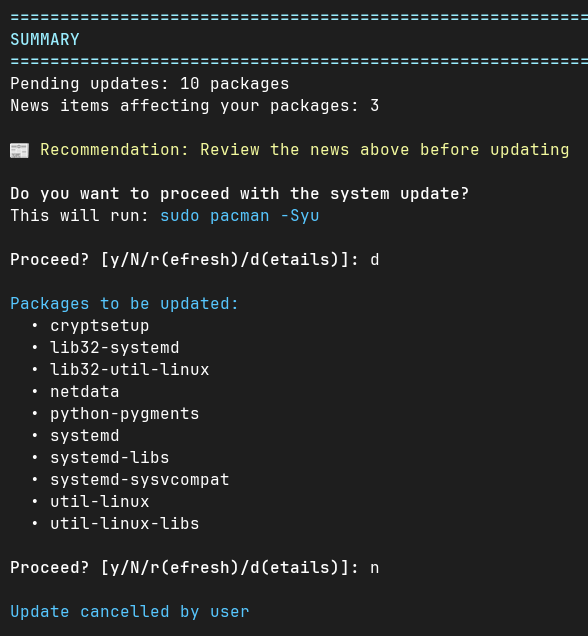
Task: Click the last Proceed prompt answered 'n'
Action: click(195, 568)
